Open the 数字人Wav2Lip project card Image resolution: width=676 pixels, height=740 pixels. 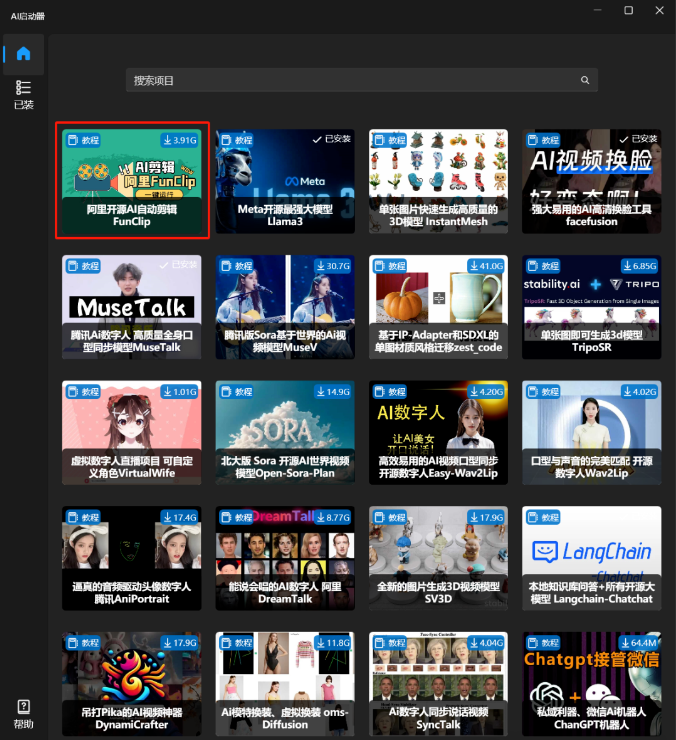pyautogui.click(x=592, y=433)
